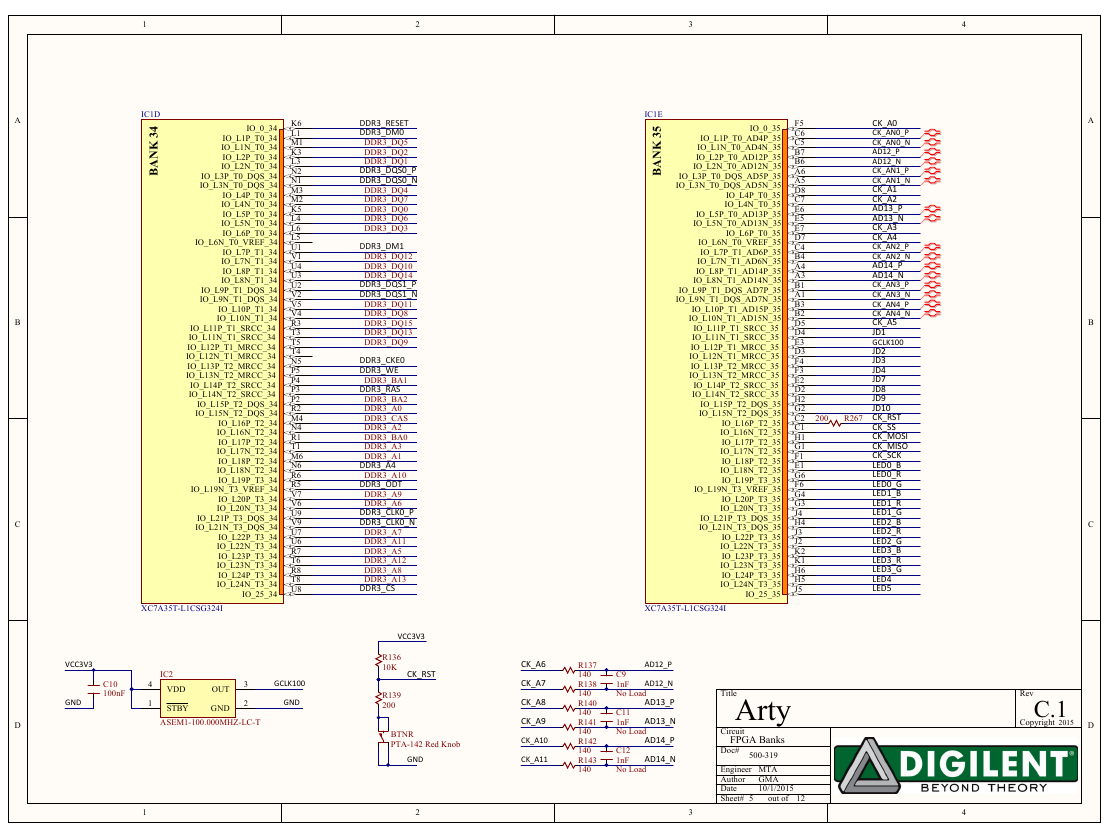Select the BANK 35 symbol label
Viewport: 1112px width, 840px height.
657,150
